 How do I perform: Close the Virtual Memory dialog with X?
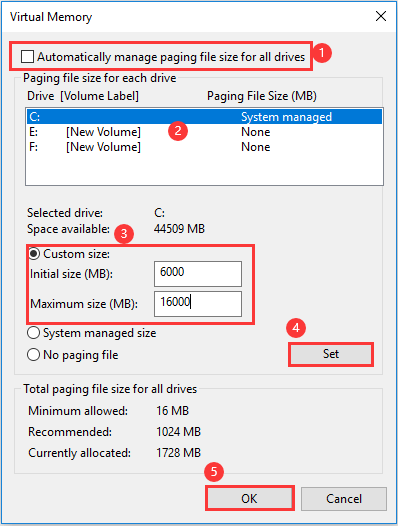coord(381,16)
